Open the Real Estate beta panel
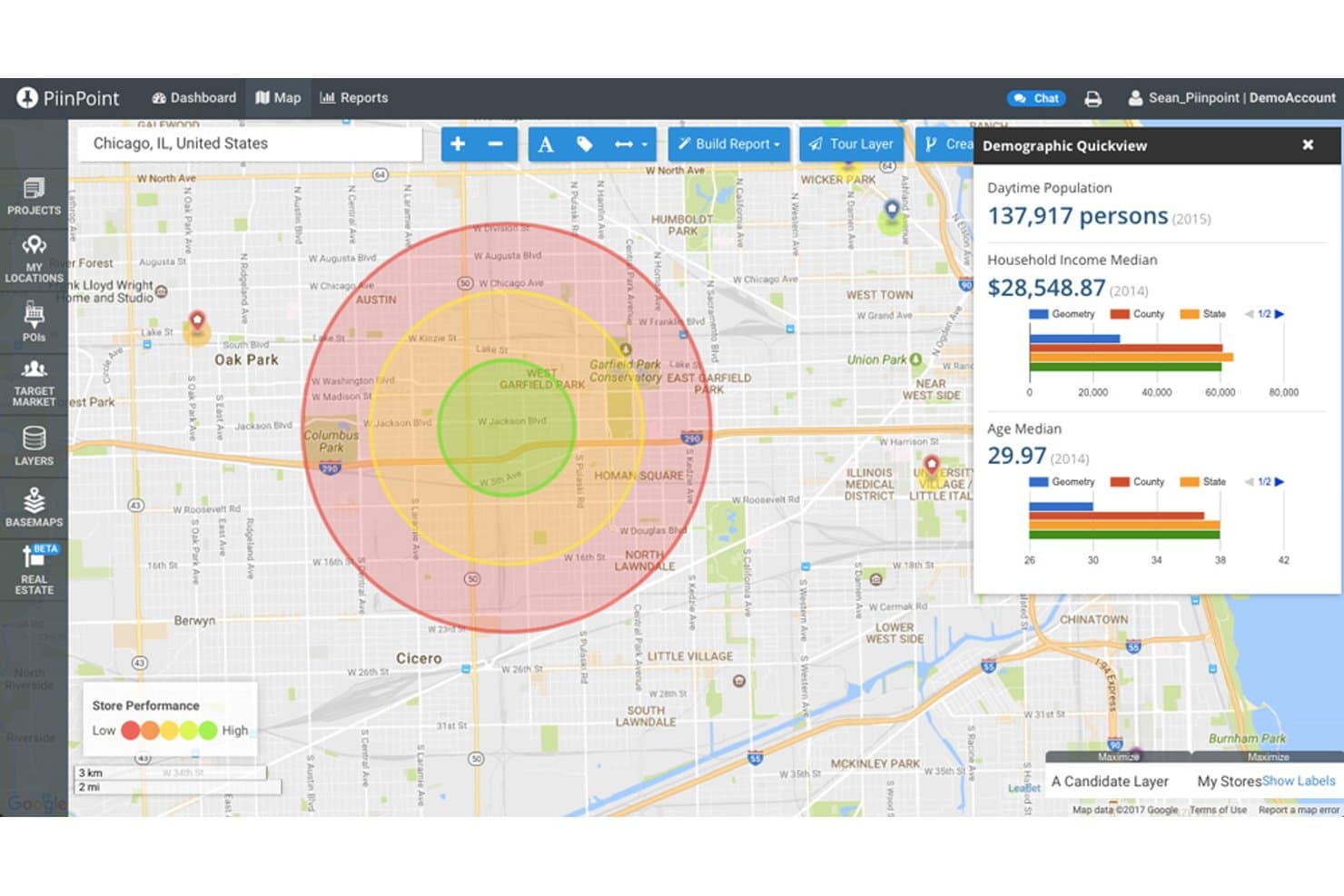This screenshot has height=896, width=1344. [x=34, y=570]
